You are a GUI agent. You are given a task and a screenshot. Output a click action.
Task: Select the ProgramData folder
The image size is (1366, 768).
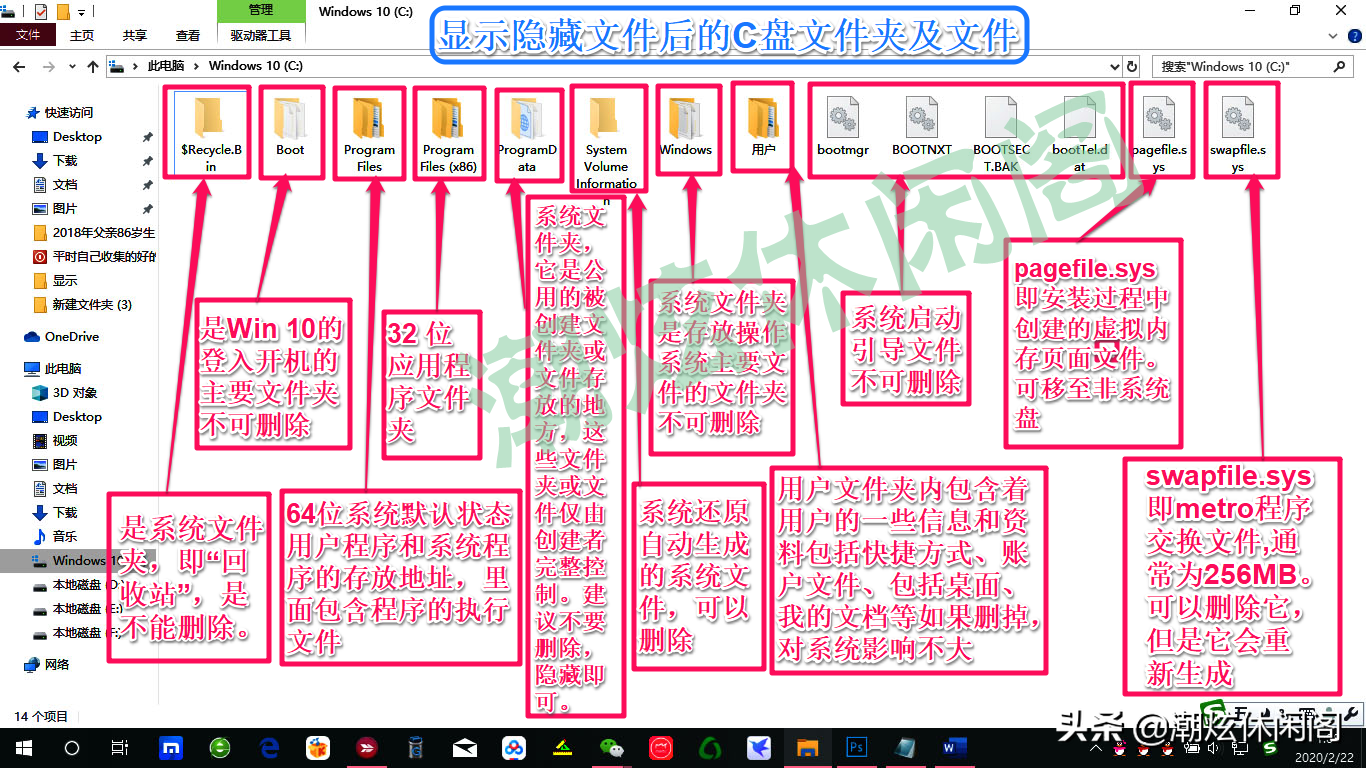527,133
